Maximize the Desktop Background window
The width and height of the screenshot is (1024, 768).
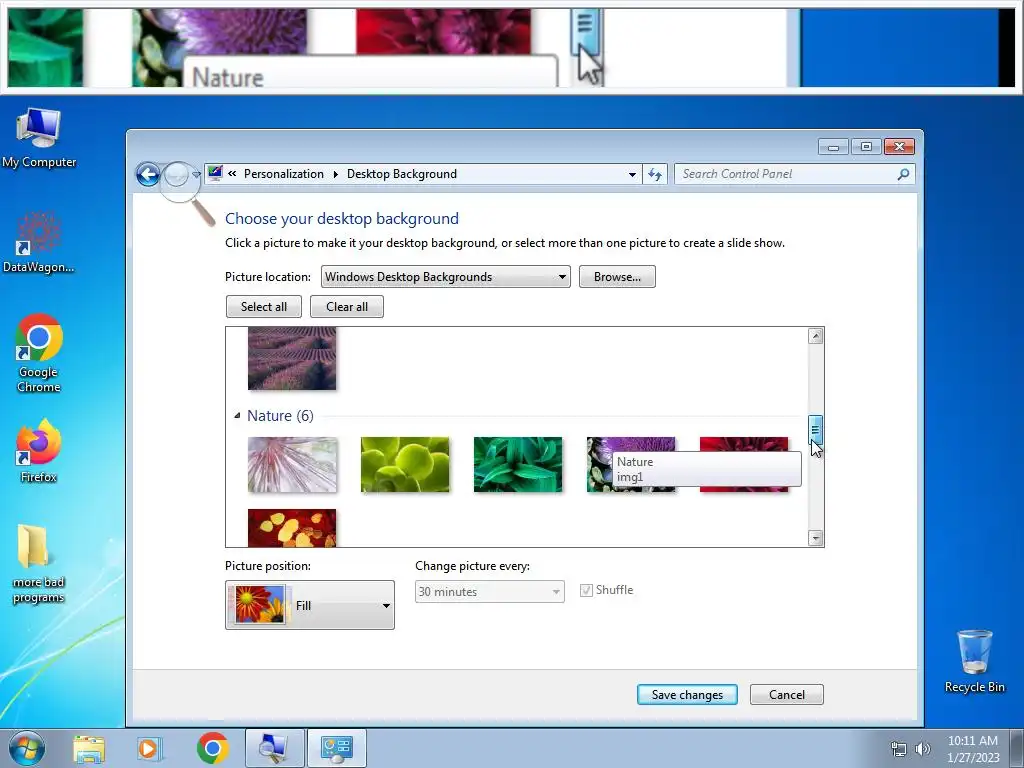866,147
